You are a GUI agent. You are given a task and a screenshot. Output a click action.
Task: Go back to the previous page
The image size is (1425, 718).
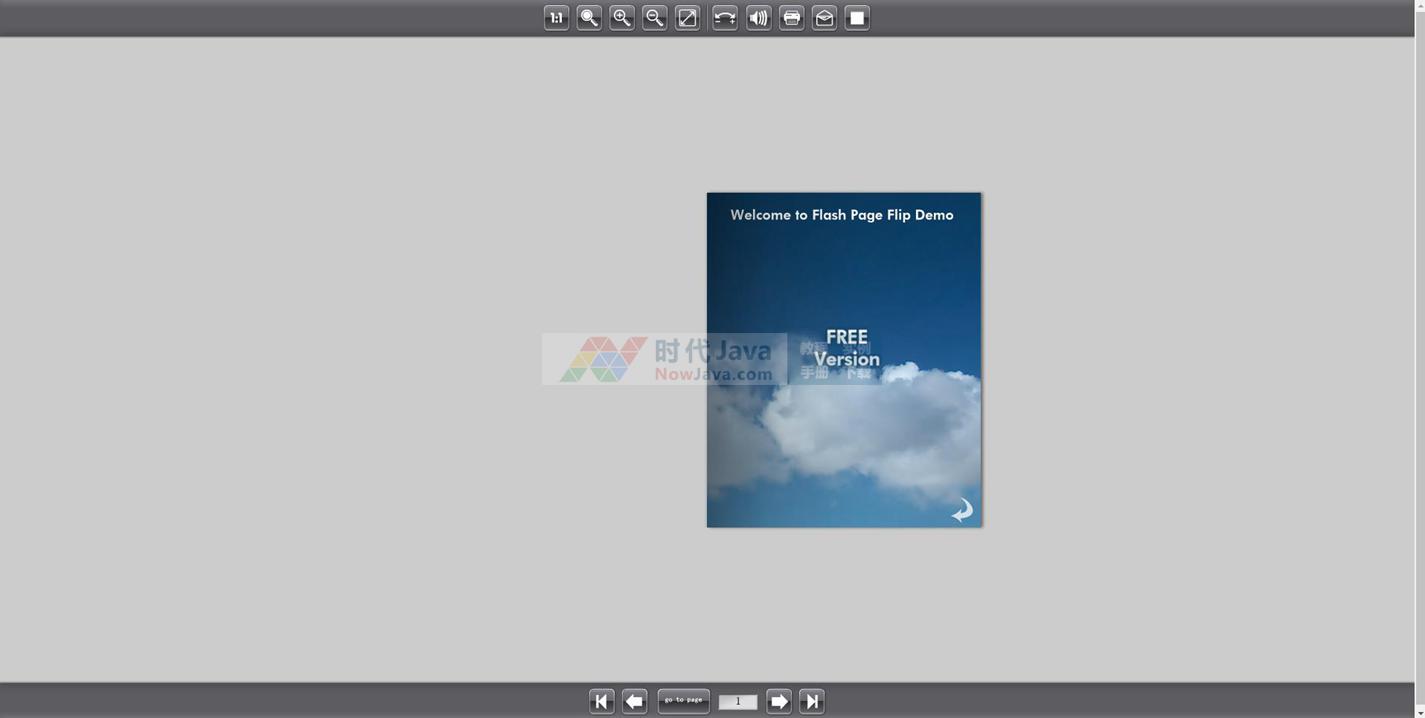tap(634, 702)
